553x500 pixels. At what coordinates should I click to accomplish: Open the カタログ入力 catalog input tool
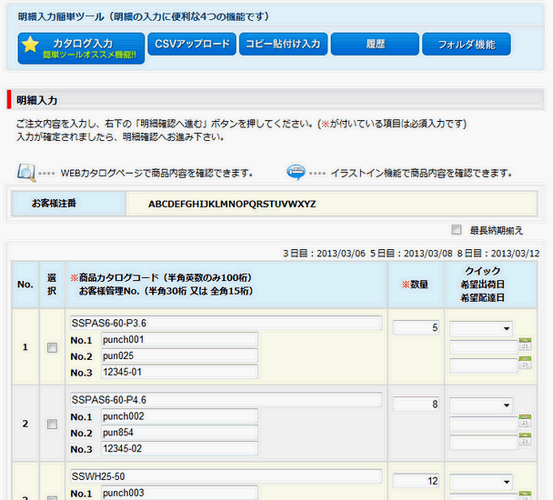pos(81,48)
